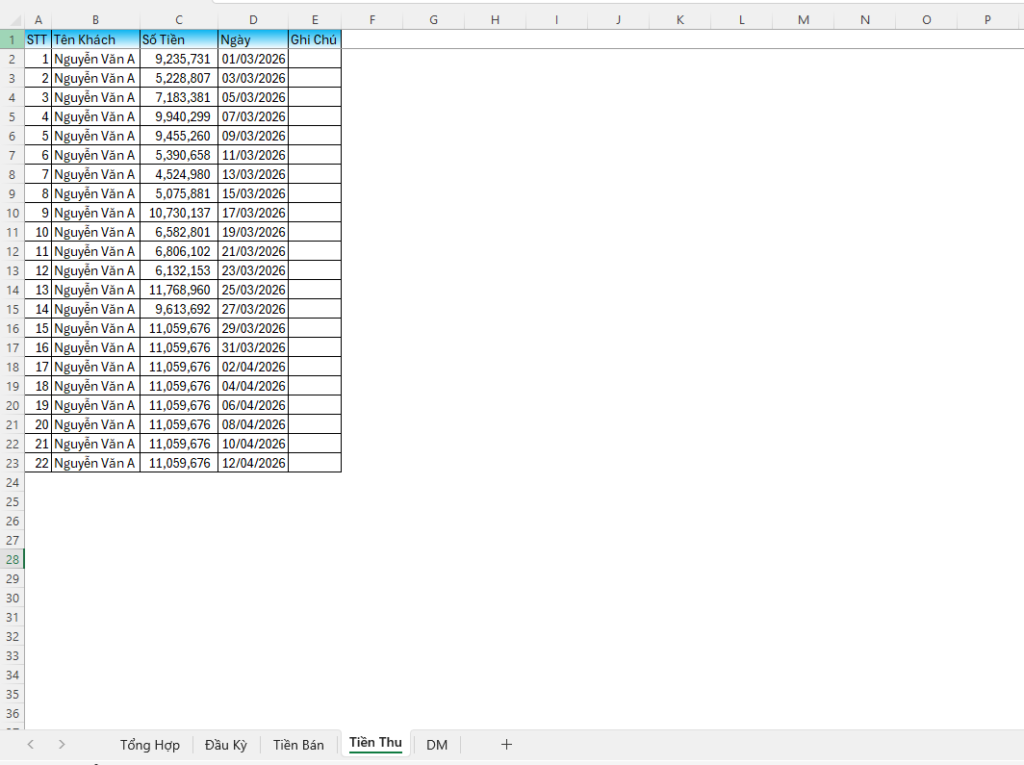Click the Select All corner triangle
The image size is (1024, 765).
[12, 20]
